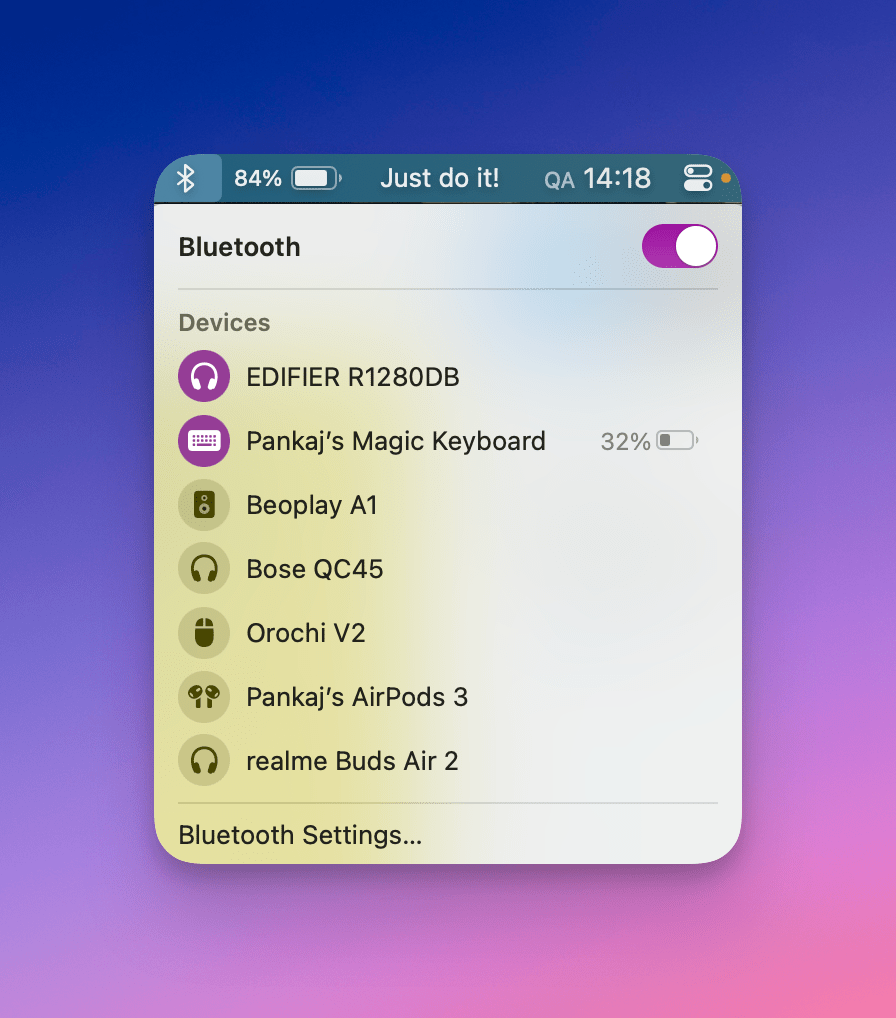The width and height of the screenshot is (896, 1018).
Task: Click the QA input source indicator
Action: tap(559, 180)
